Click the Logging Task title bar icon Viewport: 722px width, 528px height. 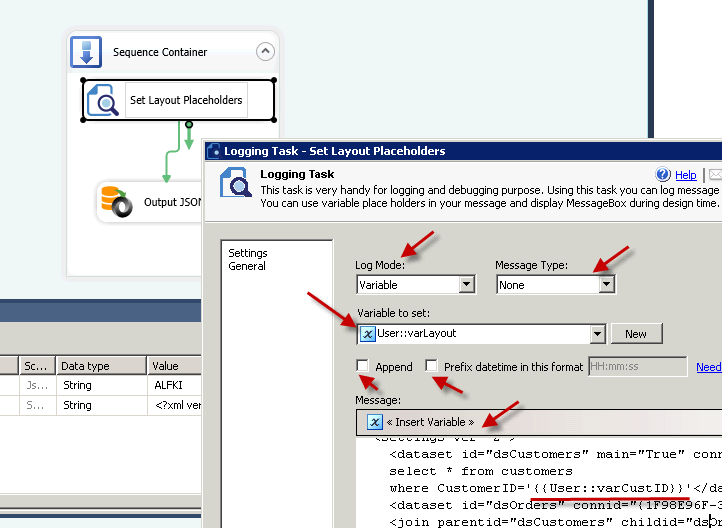(213, 151)
